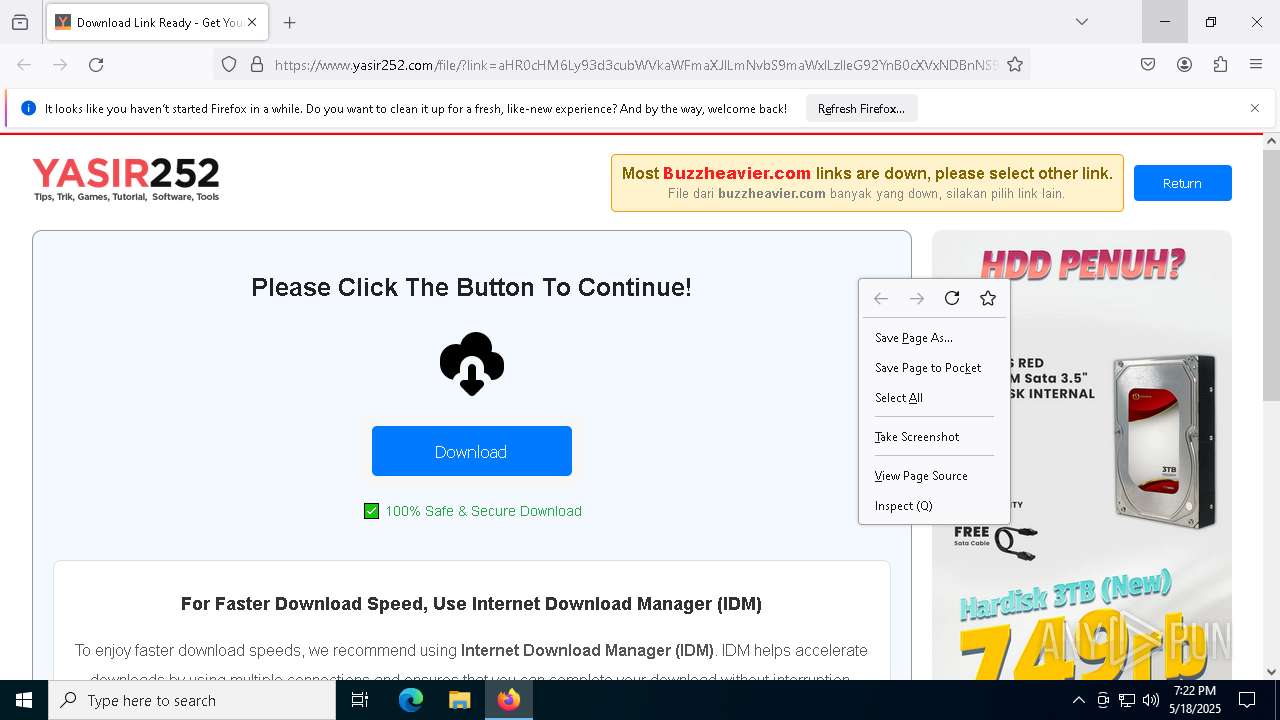Close the Download Link Ready tab

pyautogui.click(x=252, y=22)
